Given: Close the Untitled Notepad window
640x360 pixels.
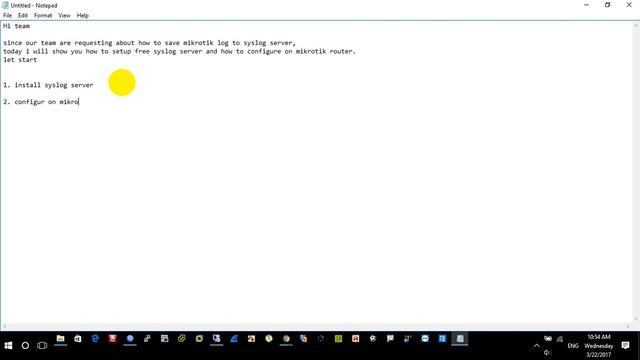Looking at the screenshot, I should coord(629,5).
